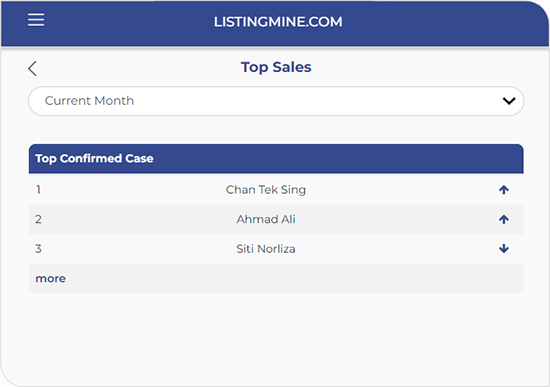Select the Ahmad Ali name
Screen dimensions: 550x387
coord(266,219)
